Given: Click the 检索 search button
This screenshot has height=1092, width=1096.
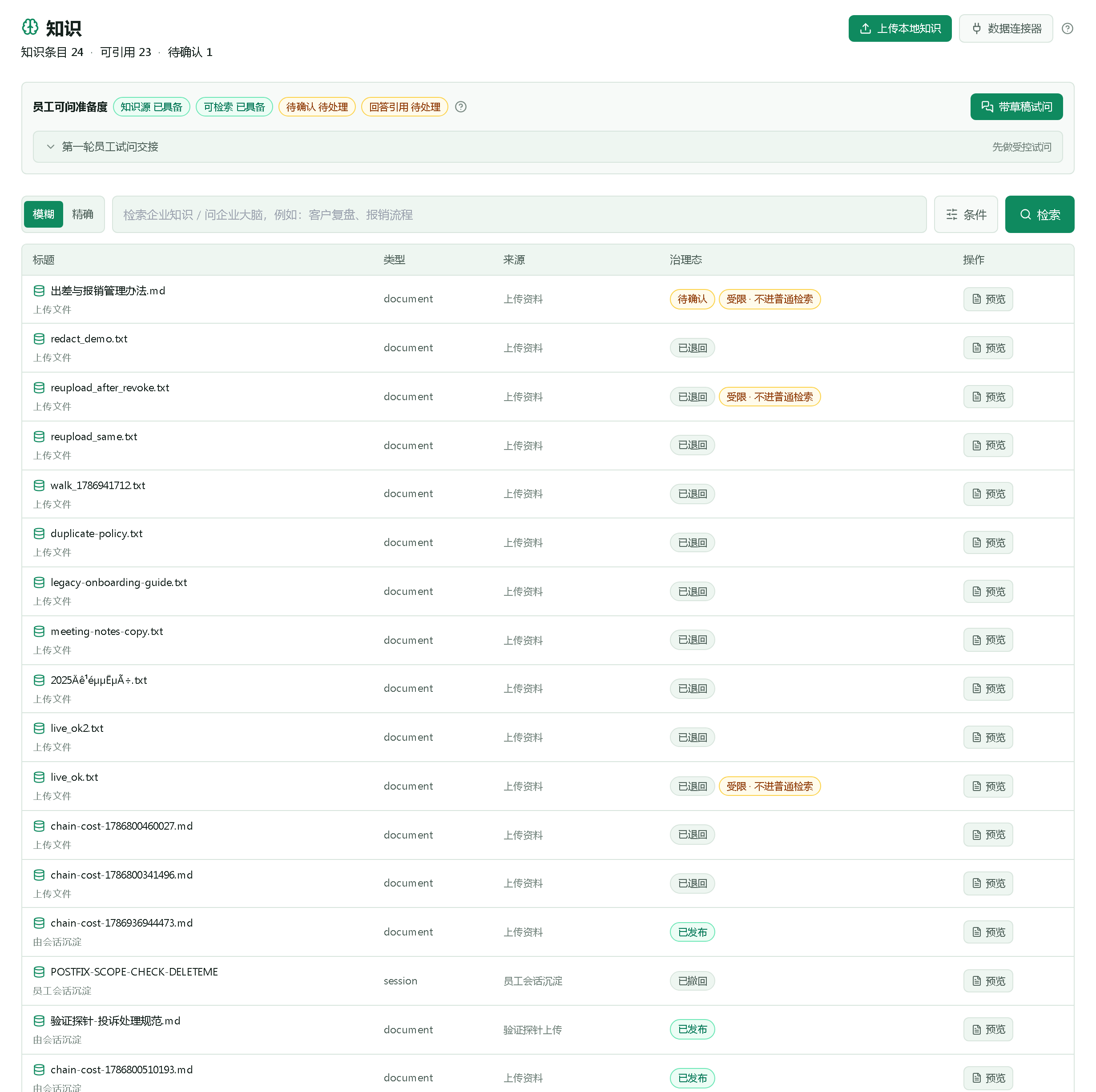Looking at the screenshot, I should point(1039,214).
